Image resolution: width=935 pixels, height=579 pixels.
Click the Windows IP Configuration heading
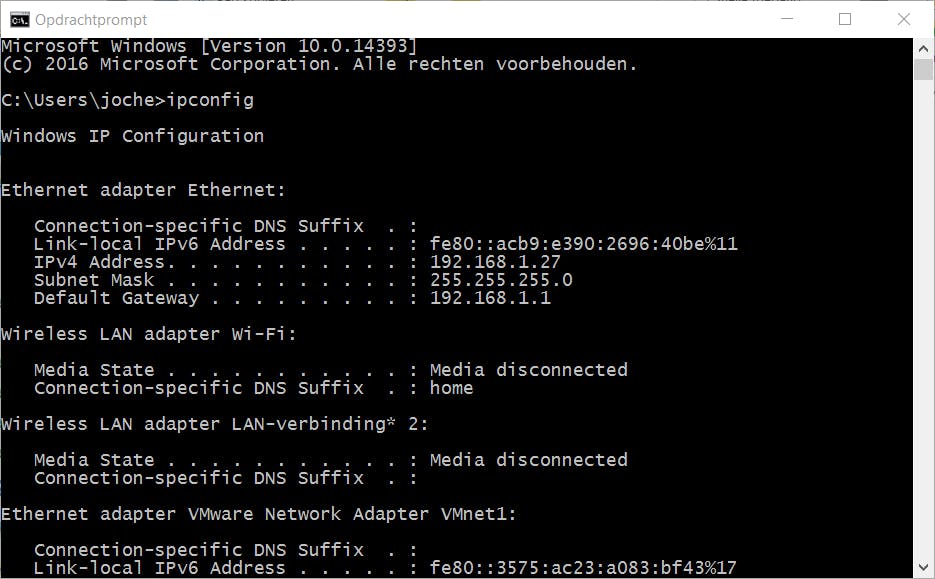(133, 136)
